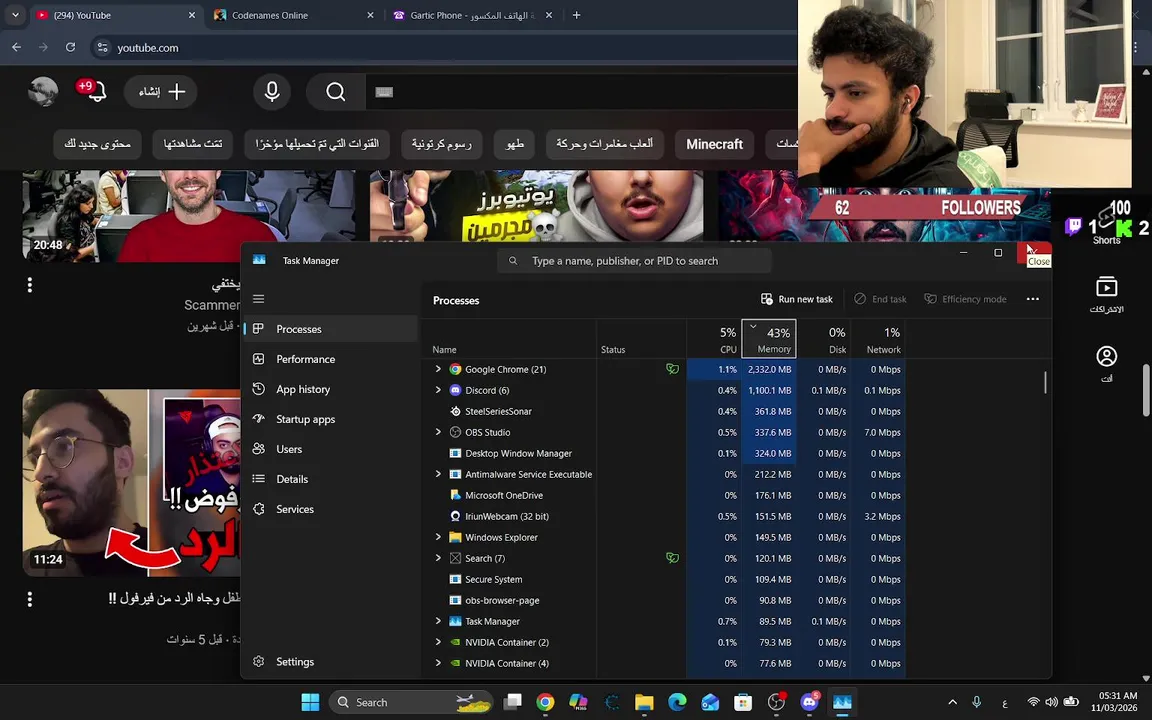Expand Google Chrome (21) process group
The width and height of the screenshot is (1152, 720).
click(439, 370)
